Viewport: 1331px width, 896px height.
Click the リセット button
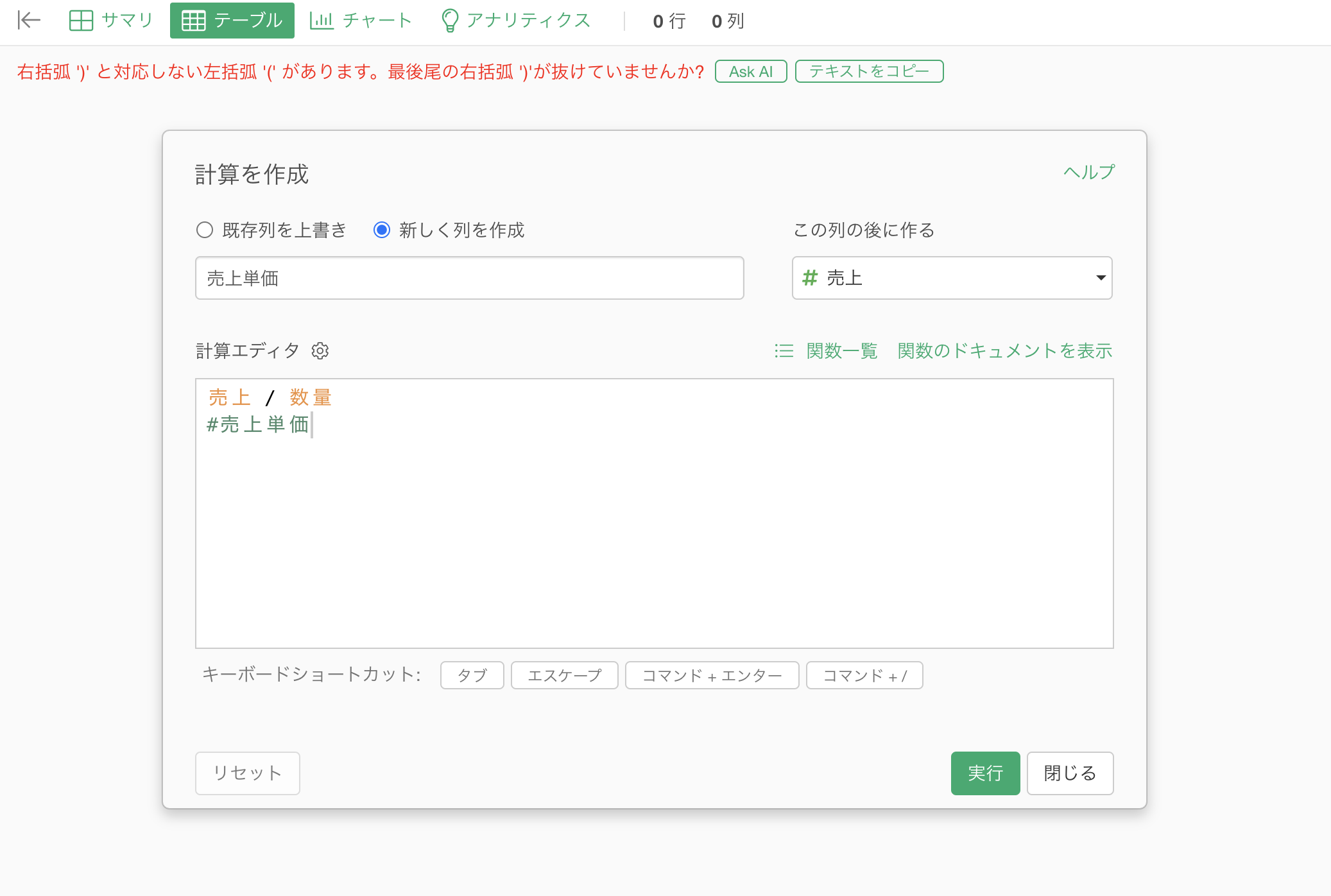tap(248, 773)
